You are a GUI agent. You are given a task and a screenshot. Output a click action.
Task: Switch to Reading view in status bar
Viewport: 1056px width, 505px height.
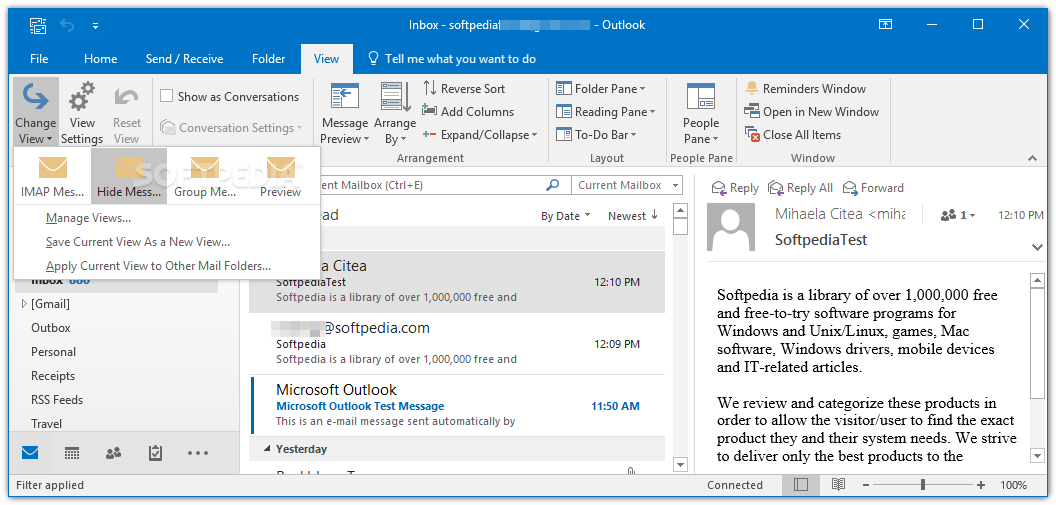coord(838,485)
